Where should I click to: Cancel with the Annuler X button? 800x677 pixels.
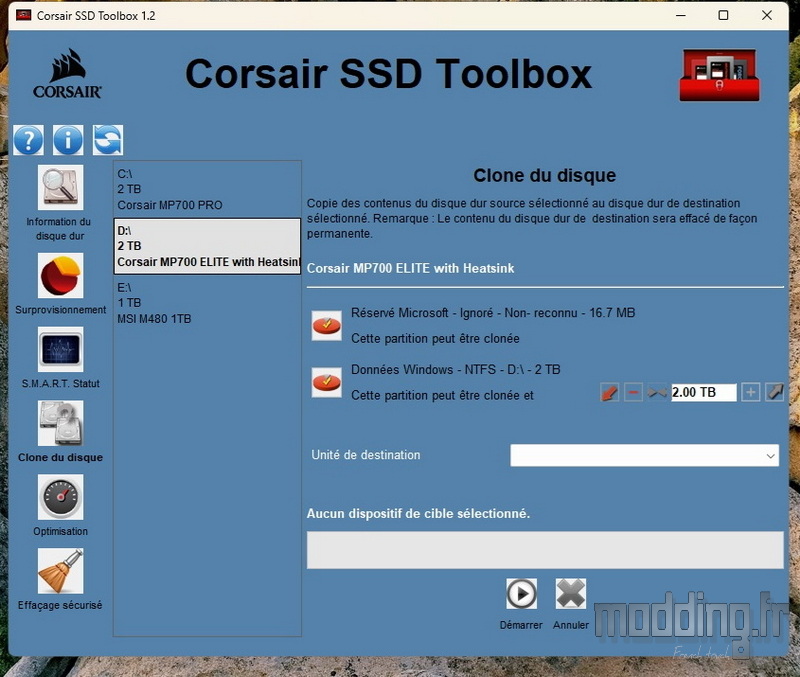570,594
